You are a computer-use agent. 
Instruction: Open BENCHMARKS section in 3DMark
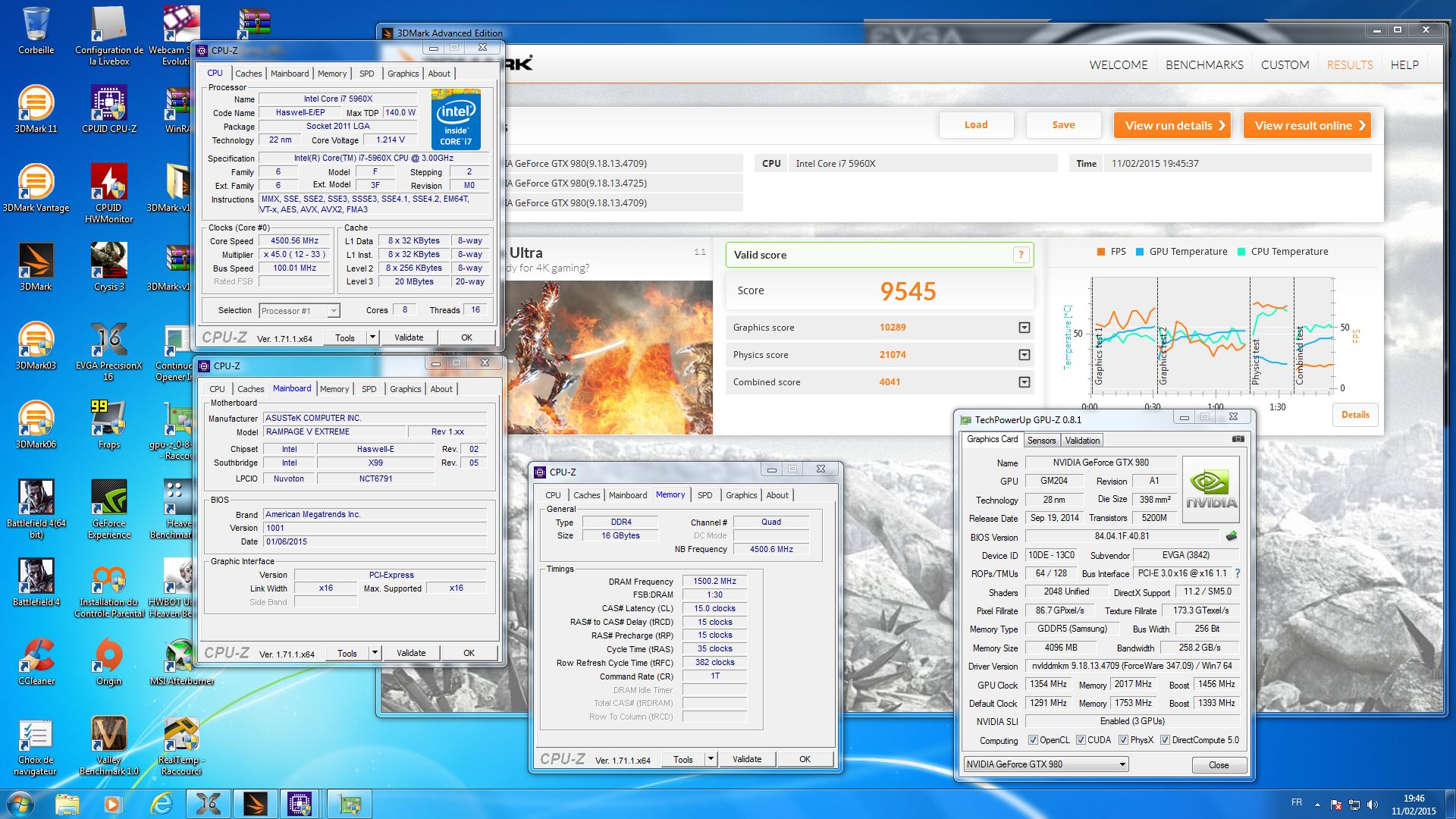(1204, 65)
